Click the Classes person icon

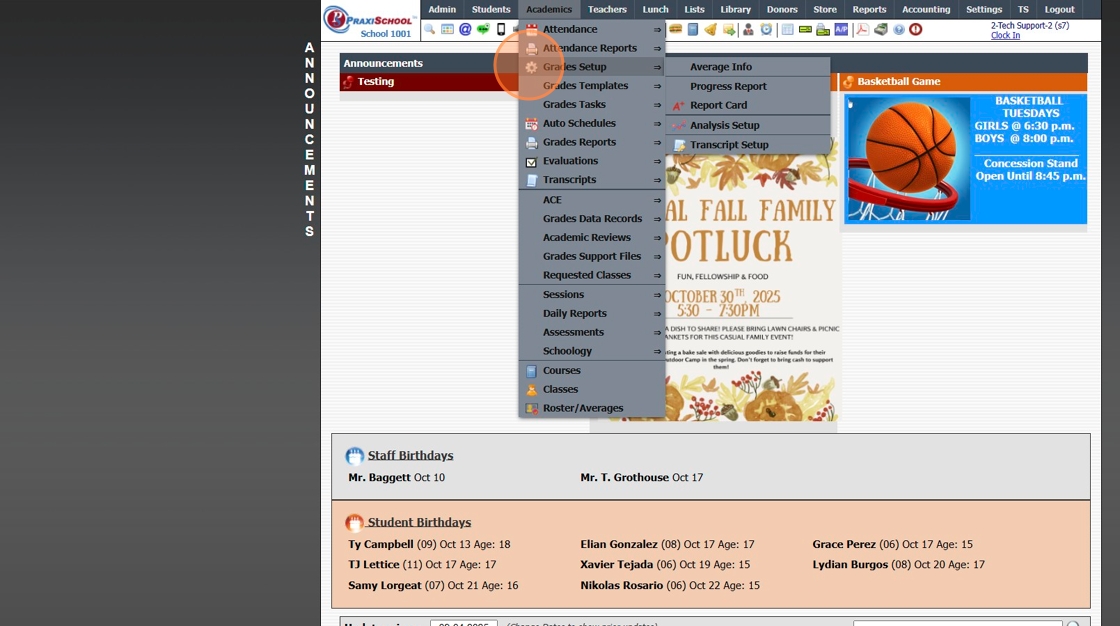(x=531, y=389)
